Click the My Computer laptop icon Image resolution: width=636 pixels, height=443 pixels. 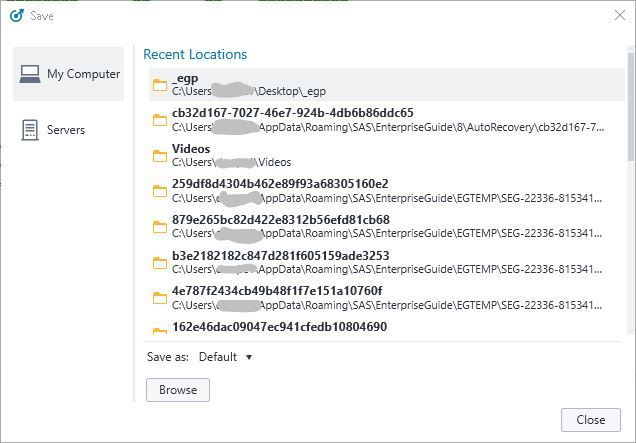(x=30, y=74)
